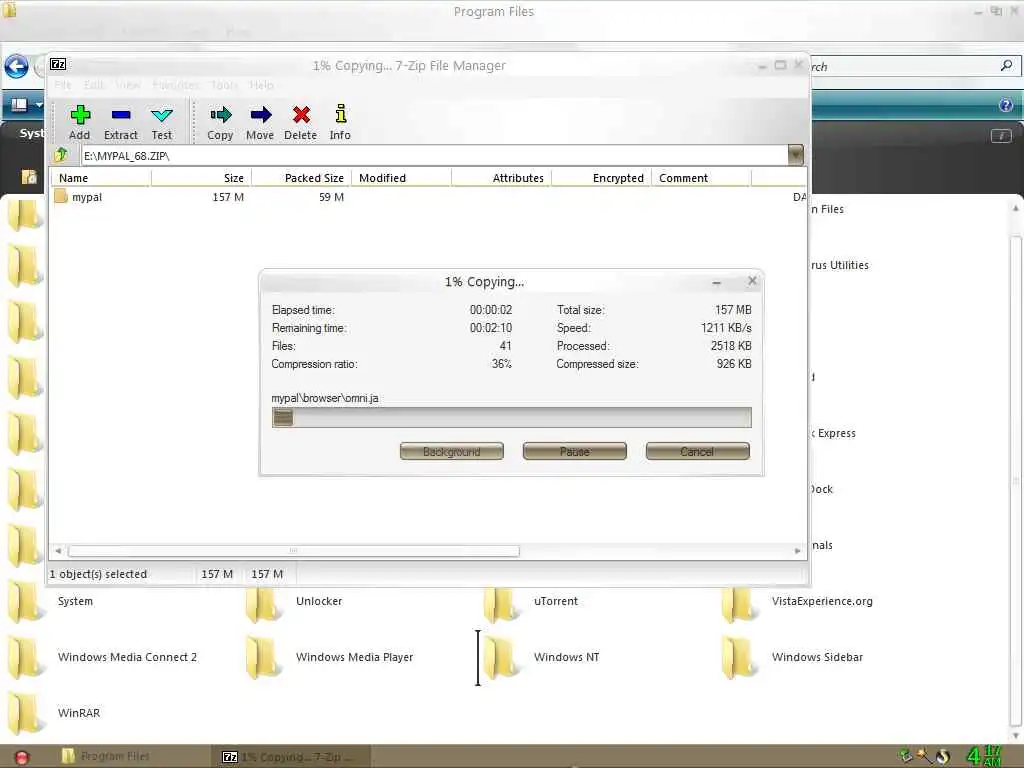Screen dimensions: 1024x768
Task: Click the first system tray icon
Action: (906, 756)
